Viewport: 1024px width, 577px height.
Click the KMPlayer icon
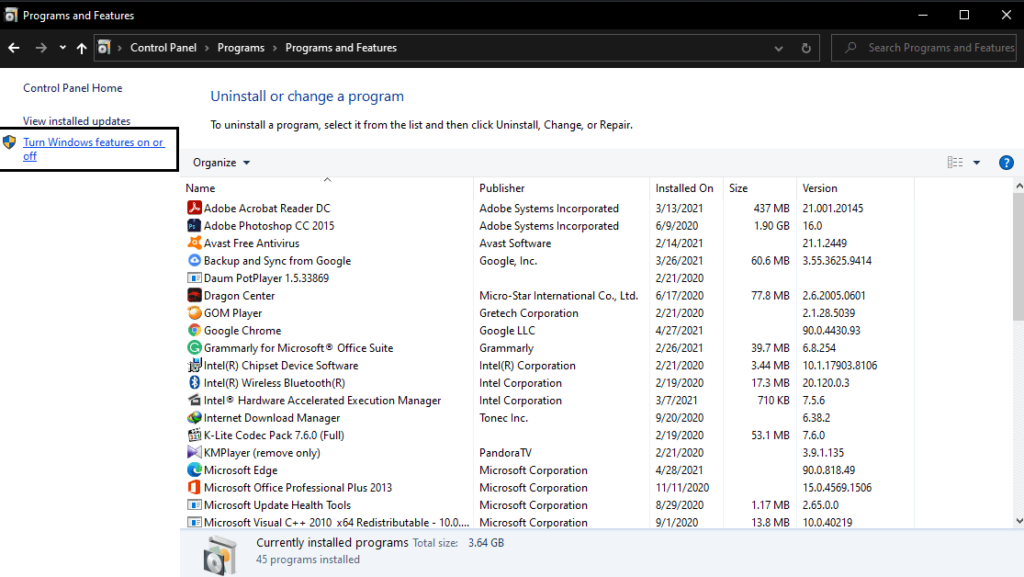(x=194, y=452)
